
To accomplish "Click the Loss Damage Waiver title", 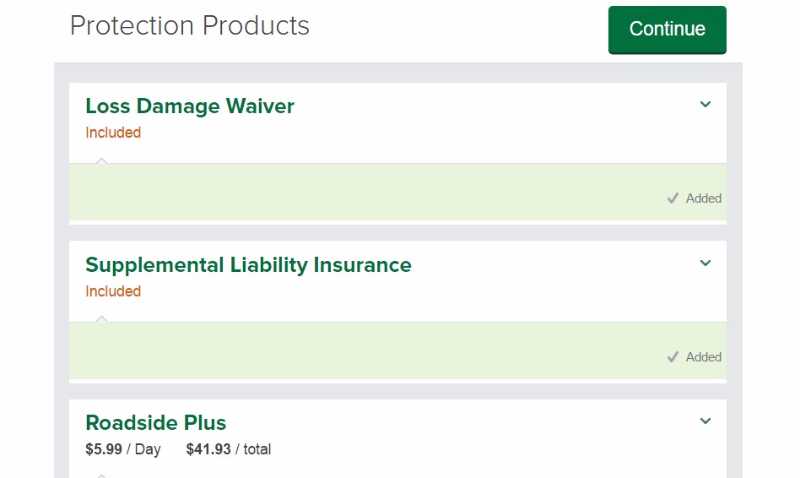I will 190,106.
